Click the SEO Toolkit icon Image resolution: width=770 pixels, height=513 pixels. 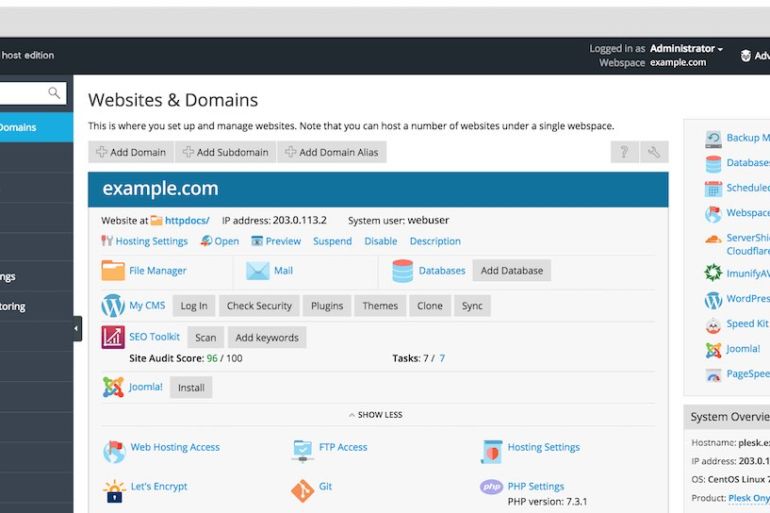point(113,337)
